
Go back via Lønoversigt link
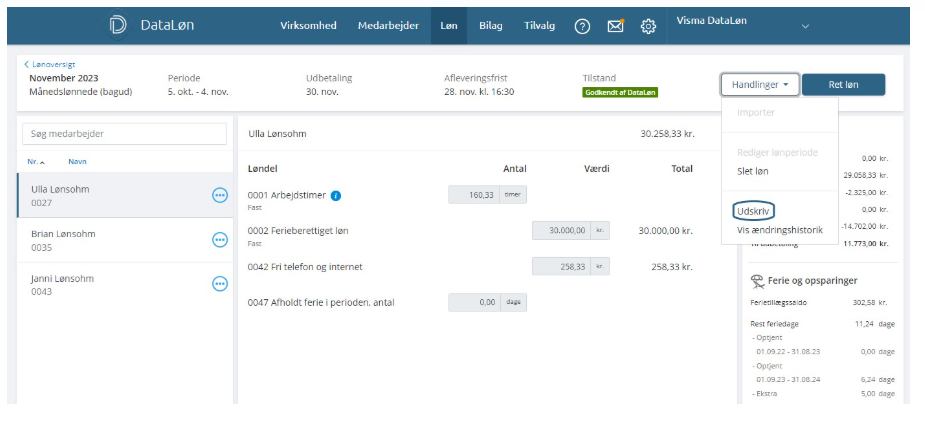[x=52, y=64]
